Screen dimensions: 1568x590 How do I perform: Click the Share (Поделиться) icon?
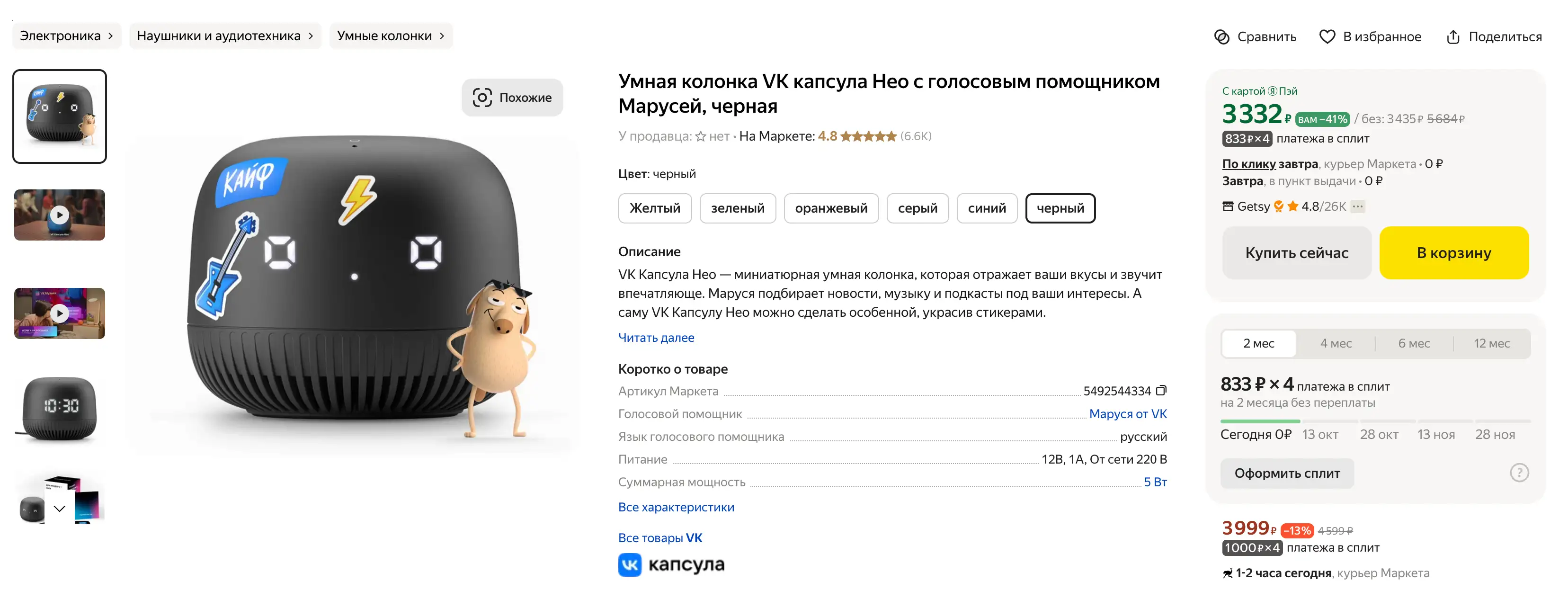point(1452,37)
